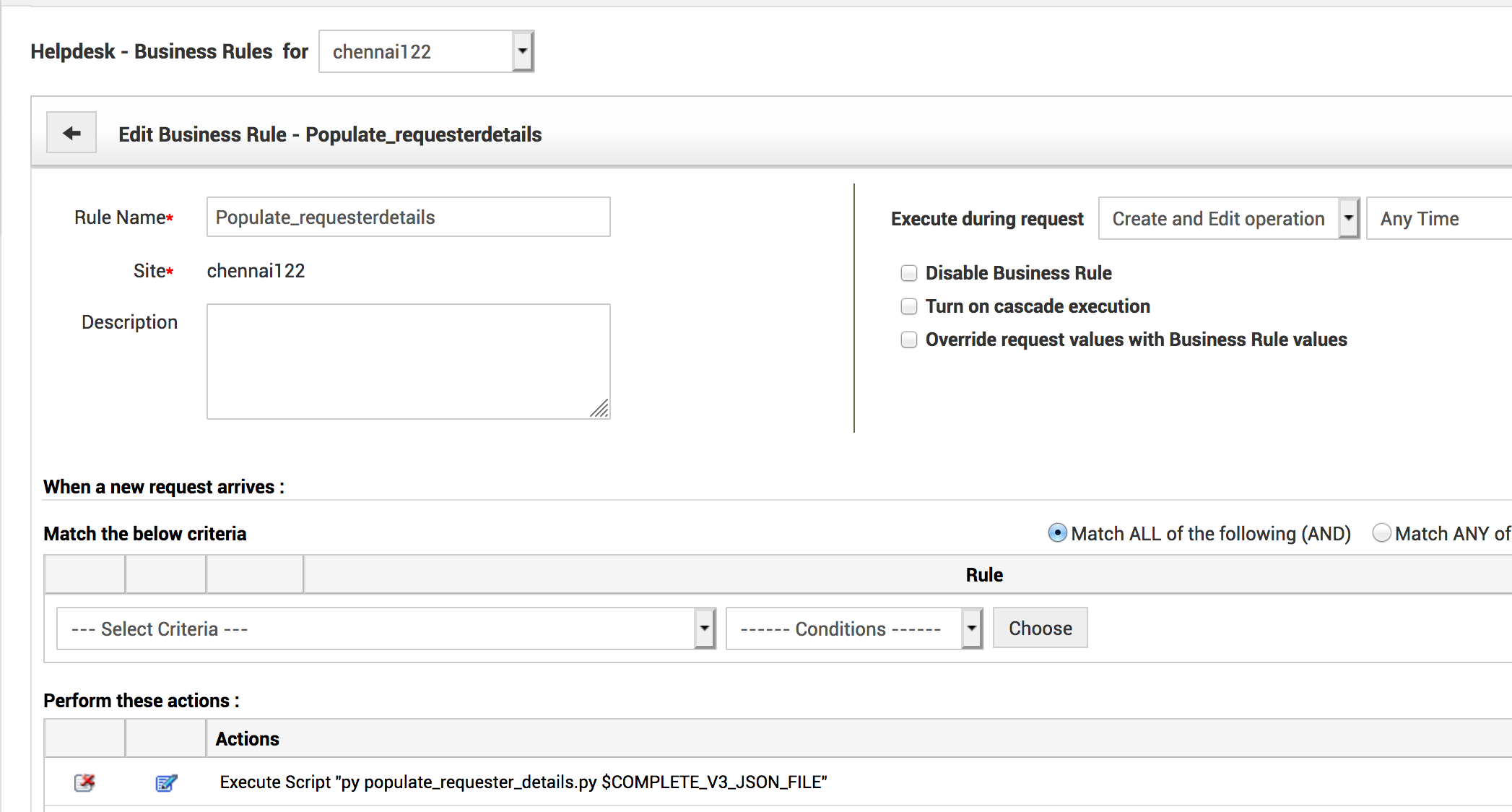Open the Conditions dropdown
The image size is (1512, 812).
click(853, 629)
